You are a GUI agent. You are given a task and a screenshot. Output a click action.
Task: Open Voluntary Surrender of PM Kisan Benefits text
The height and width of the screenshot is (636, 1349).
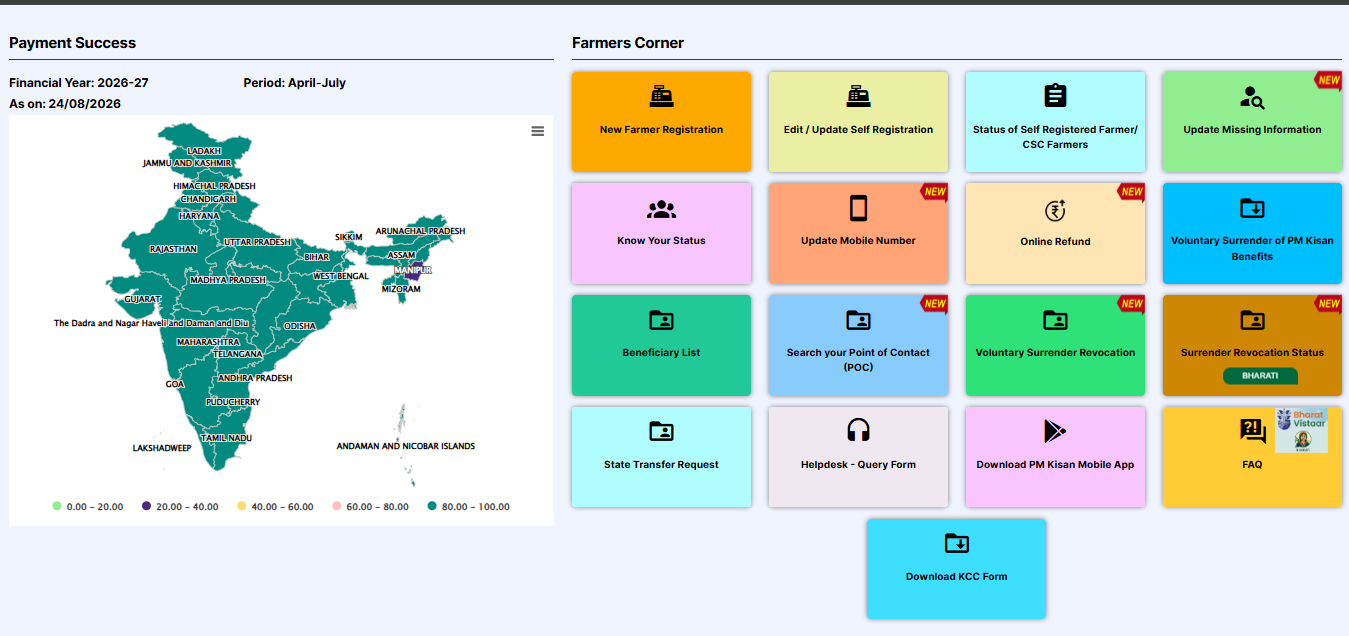point(1252,248)
